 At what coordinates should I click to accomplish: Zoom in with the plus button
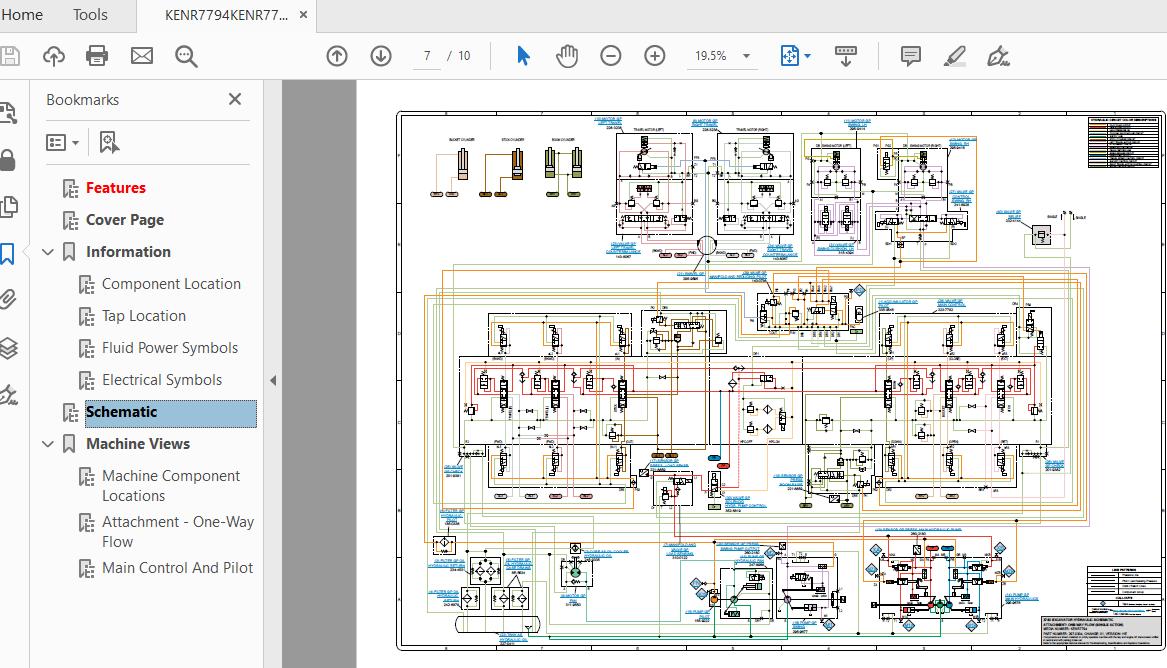655,56
